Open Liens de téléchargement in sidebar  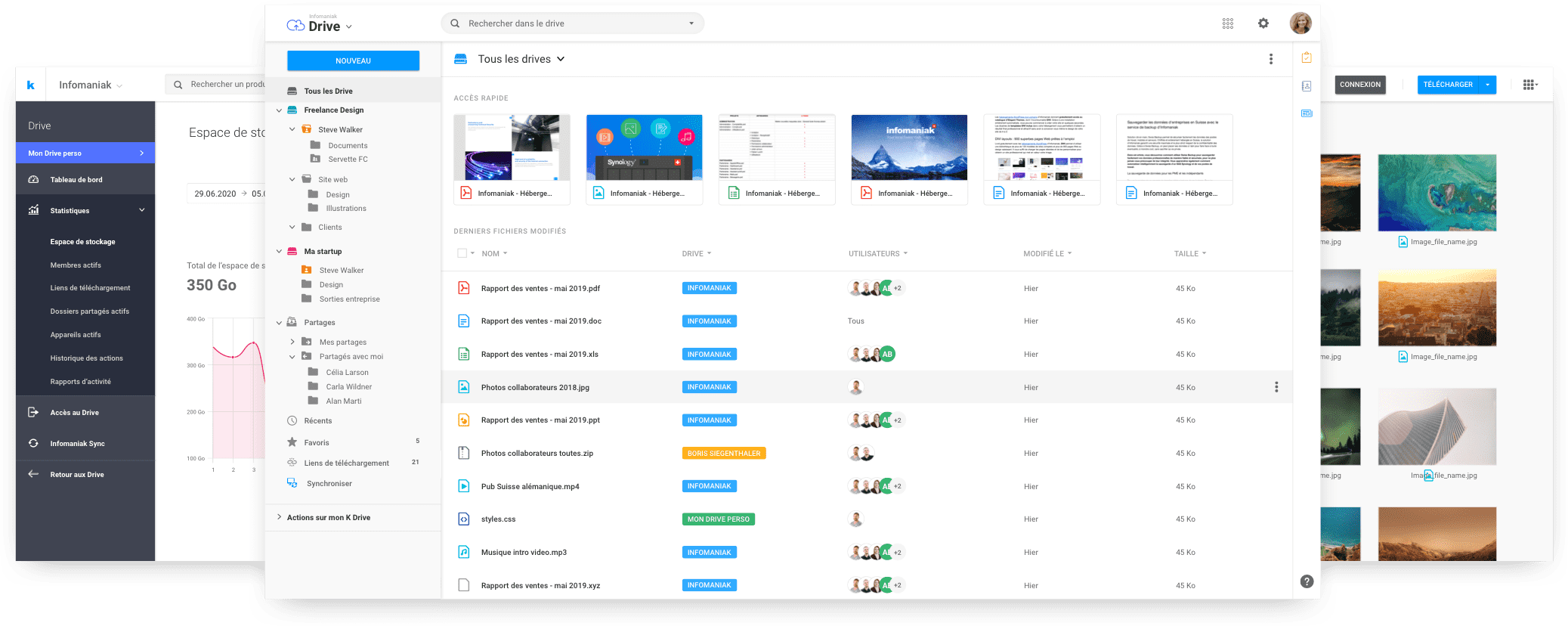pos(346,463)
